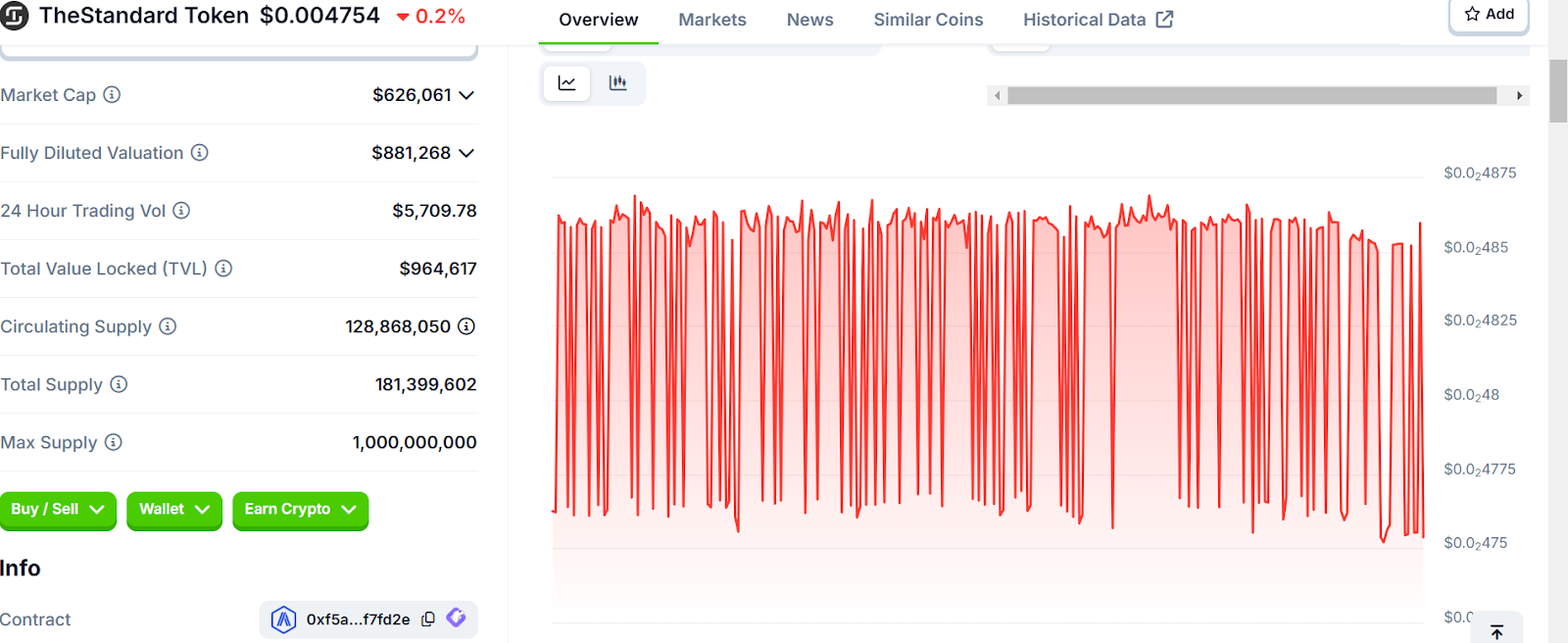The width and height of the screenshot is (1568, 643).
Task: Click the Arbitrum chain icon in contract
Action: coord(283,619)
